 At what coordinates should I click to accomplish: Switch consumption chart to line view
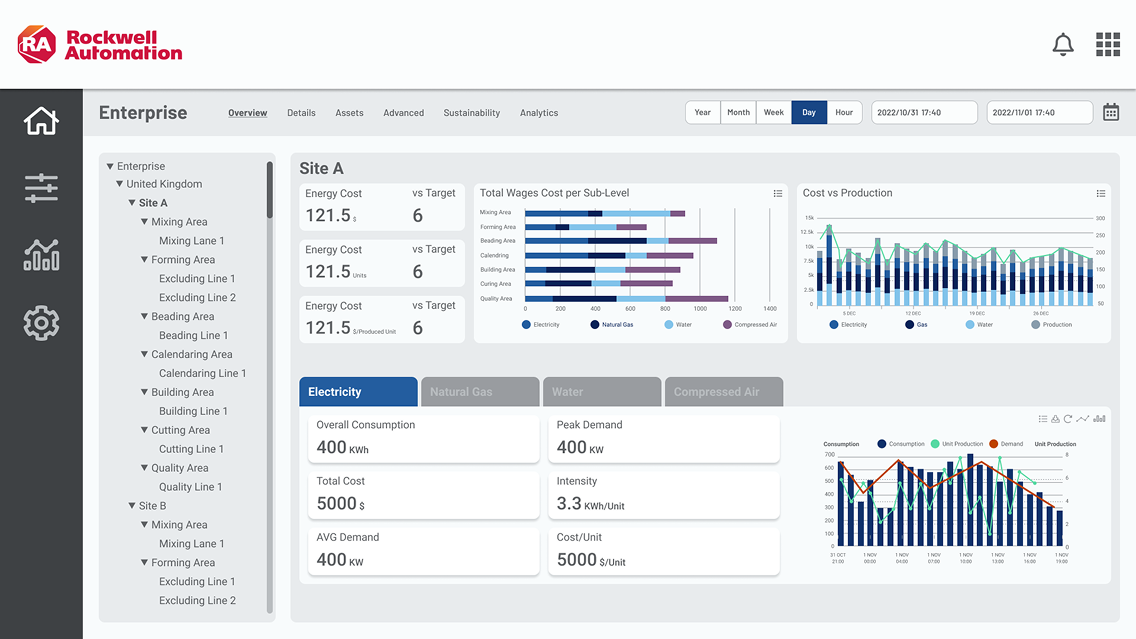coord(1082,419)
